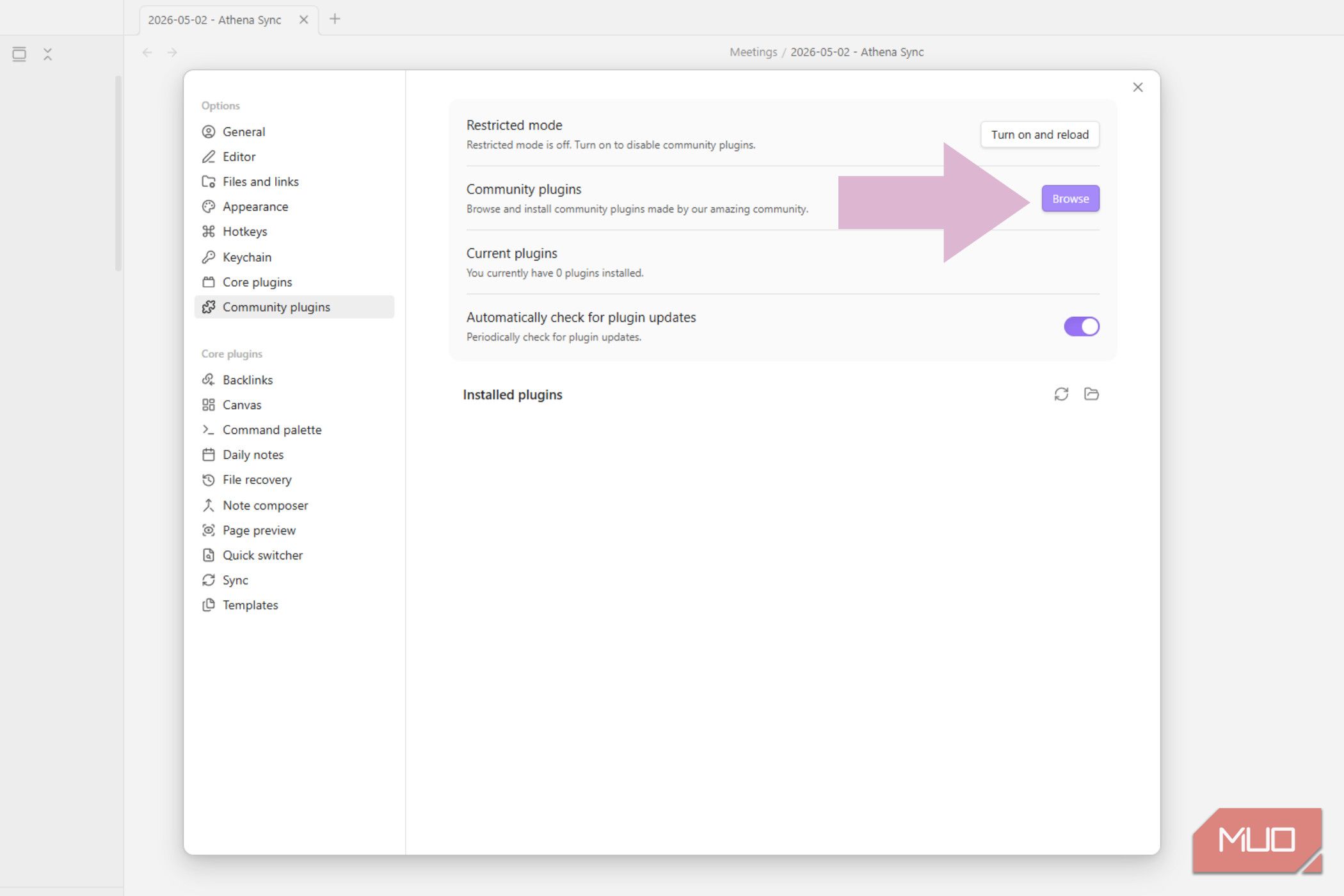Open File recovery plugin settings

[x=294, y=480]
